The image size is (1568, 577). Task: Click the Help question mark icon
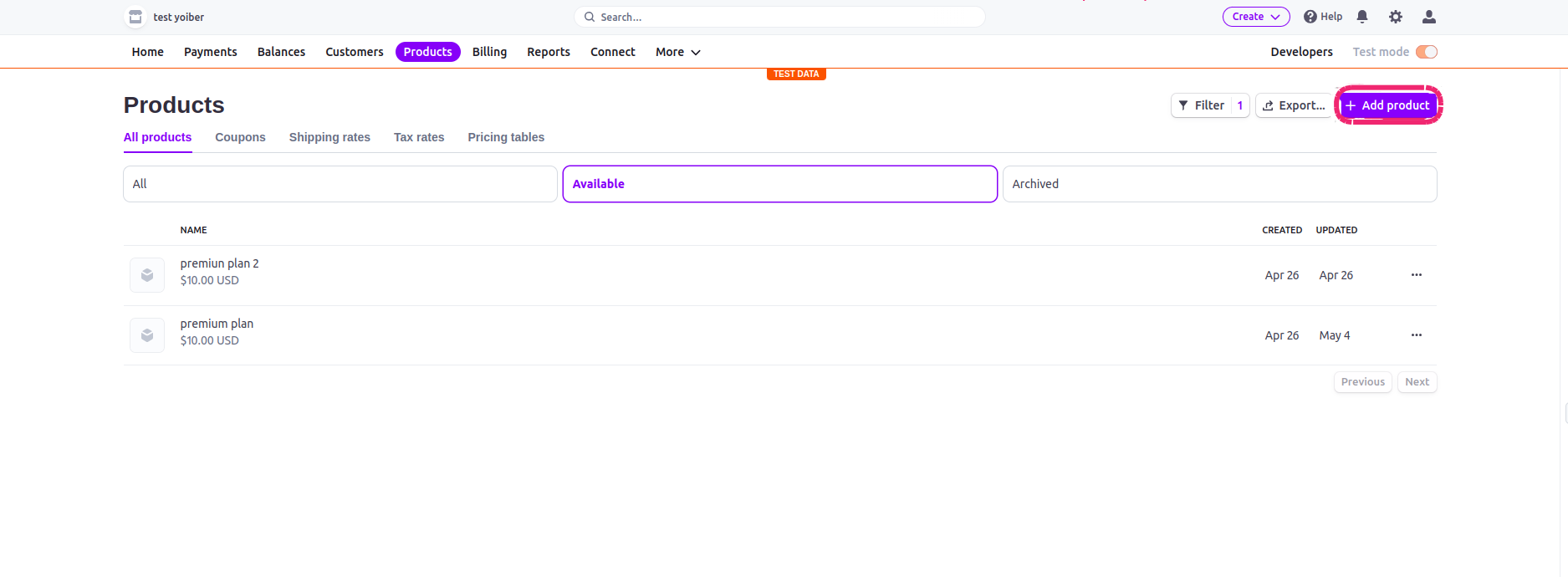1310,17
